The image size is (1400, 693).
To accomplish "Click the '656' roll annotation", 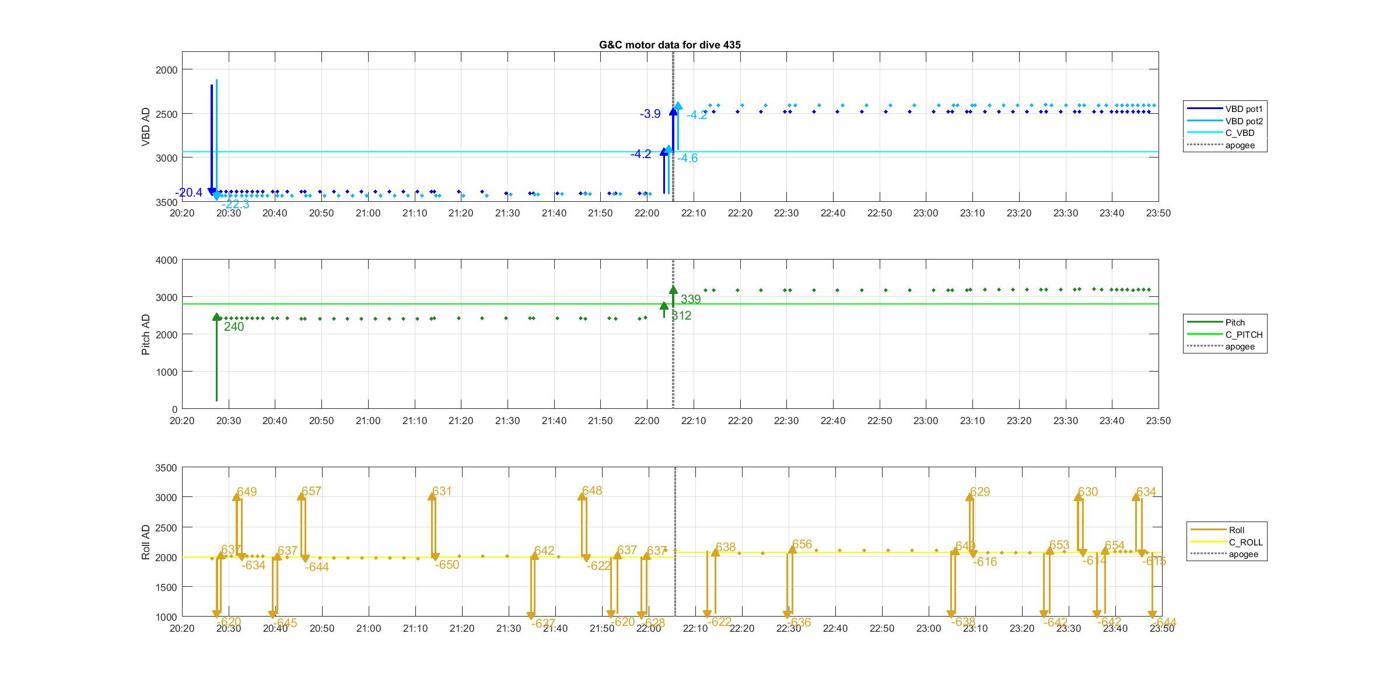I will pyautogui.click(x=802, y=545).
